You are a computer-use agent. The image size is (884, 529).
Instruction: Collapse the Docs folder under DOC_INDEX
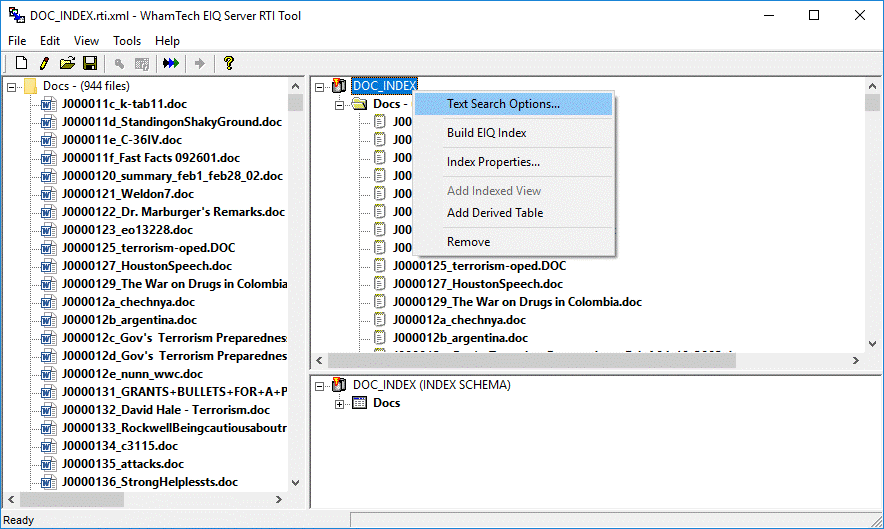click(339, 105)
